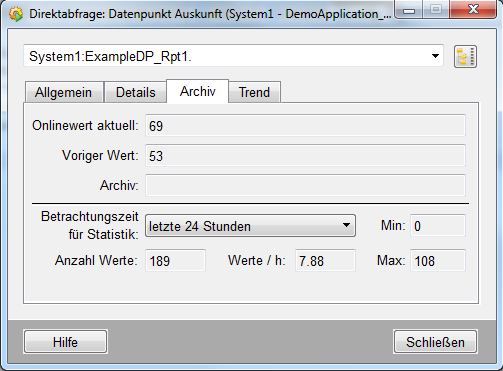Screen dimensions: 503x371
Task: Click the 'Werte / h:' label
Action: click(257, 260)
